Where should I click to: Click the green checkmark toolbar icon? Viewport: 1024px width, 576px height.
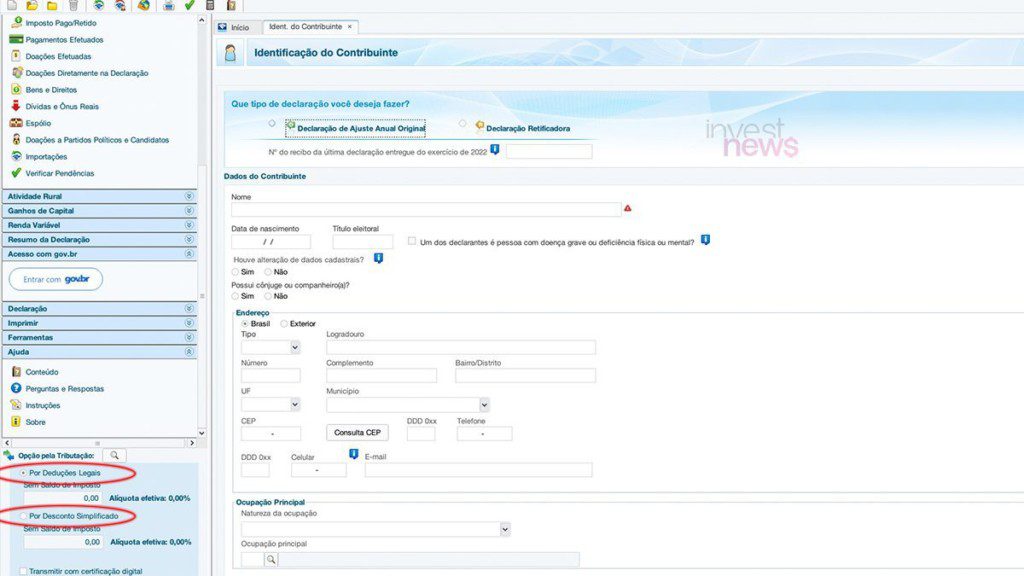point(189,5)
